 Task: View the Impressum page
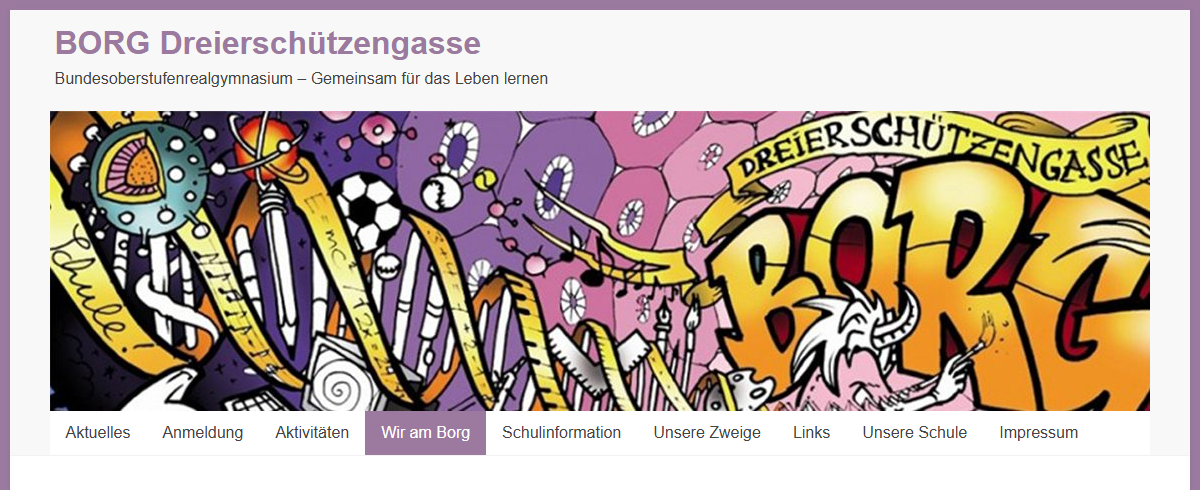point(1039,433)
